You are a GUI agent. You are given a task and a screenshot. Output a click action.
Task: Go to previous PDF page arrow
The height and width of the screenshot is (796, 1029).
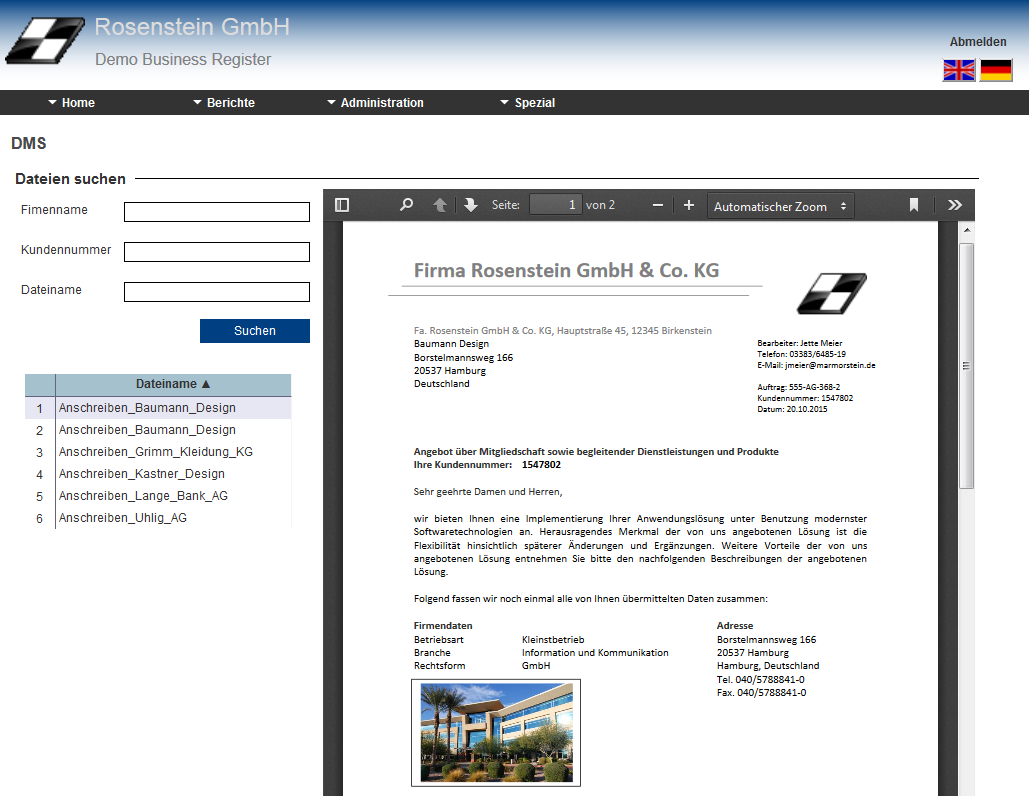[439, 205]
